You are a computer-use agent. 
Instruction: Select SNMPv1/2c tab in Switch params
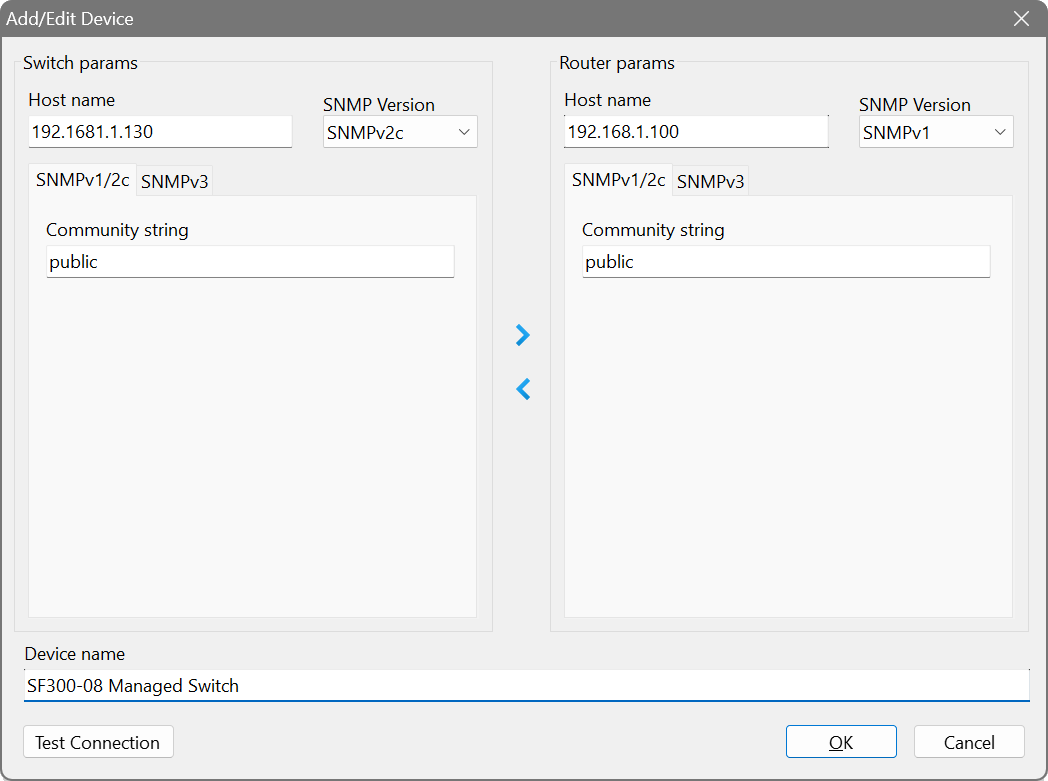coord(82,180)
